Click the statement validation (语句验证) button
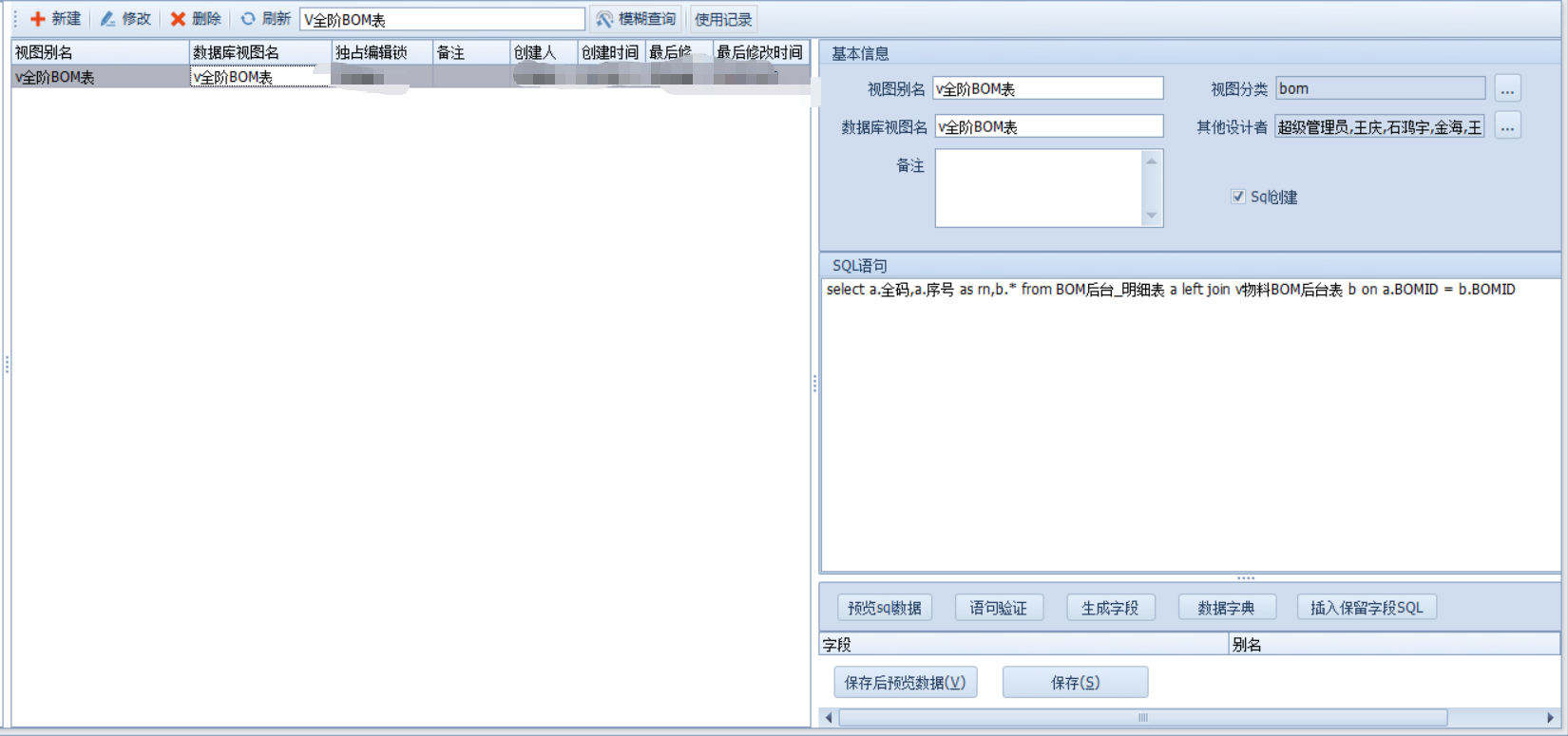 (x=998, y=608)
